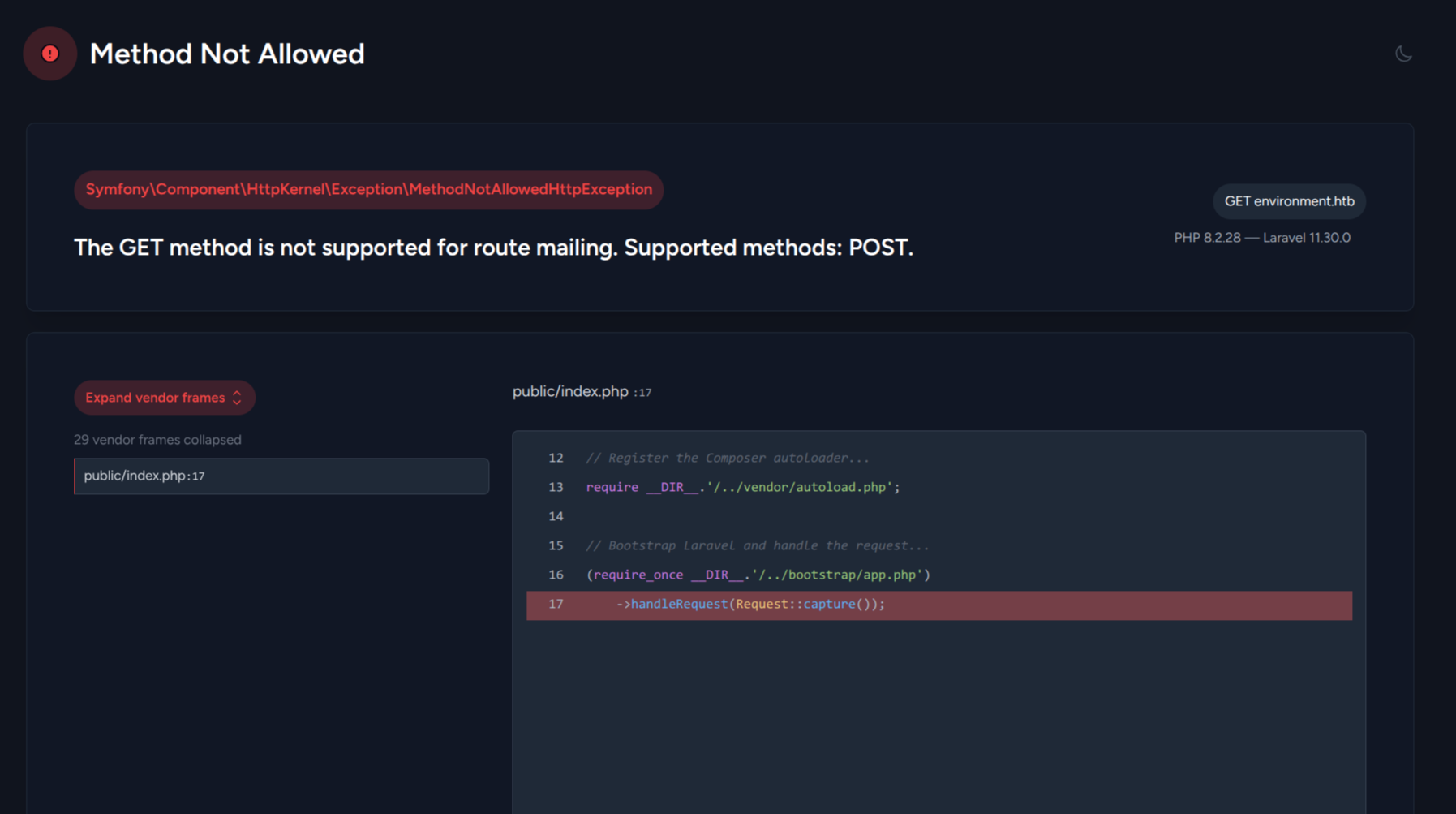
Task: Click code line 13 requiring vendor/autoload.php
Action: tap(742, 488)
